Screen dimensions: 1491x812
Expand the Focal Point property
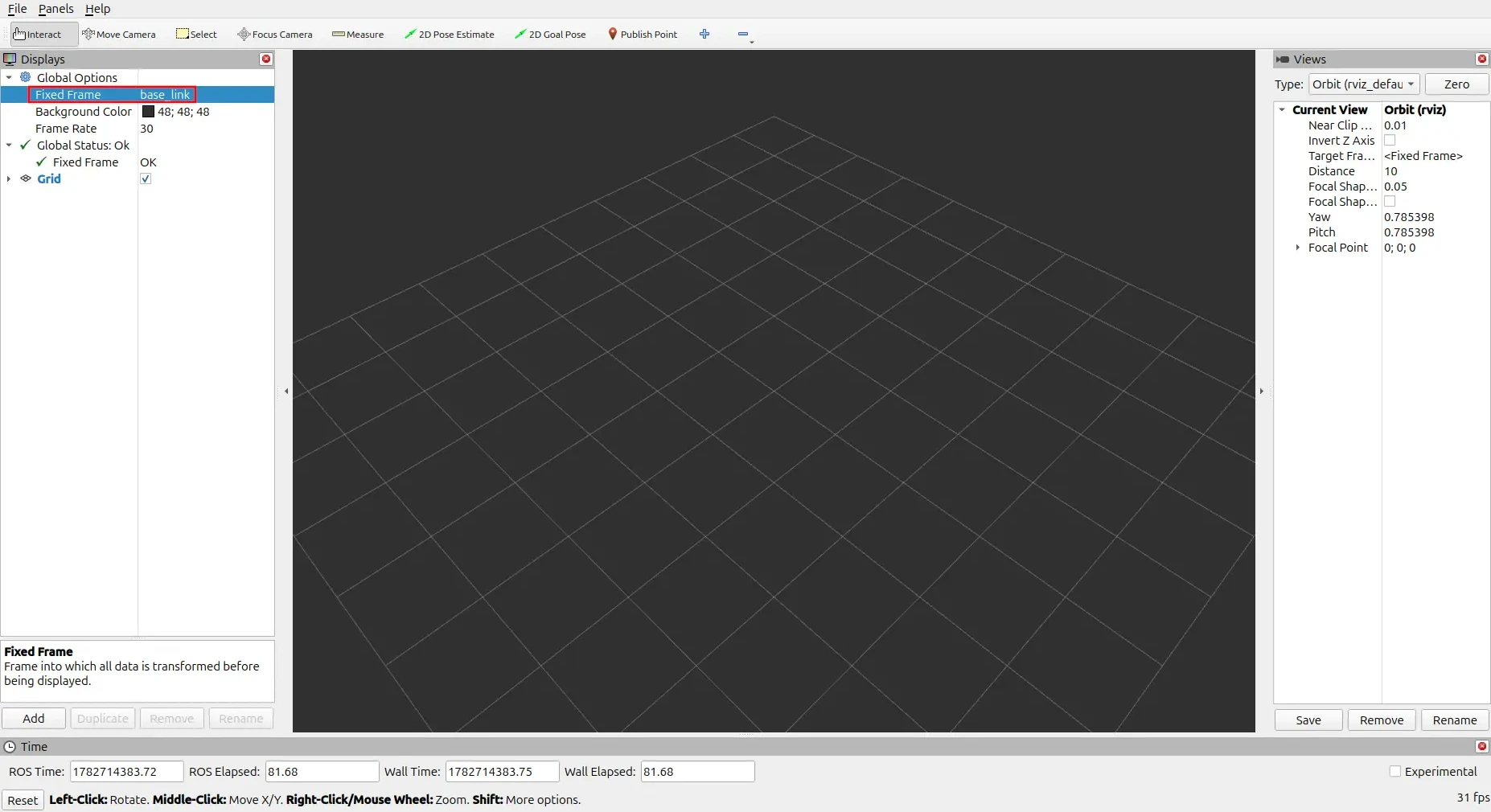(1298, 248)
